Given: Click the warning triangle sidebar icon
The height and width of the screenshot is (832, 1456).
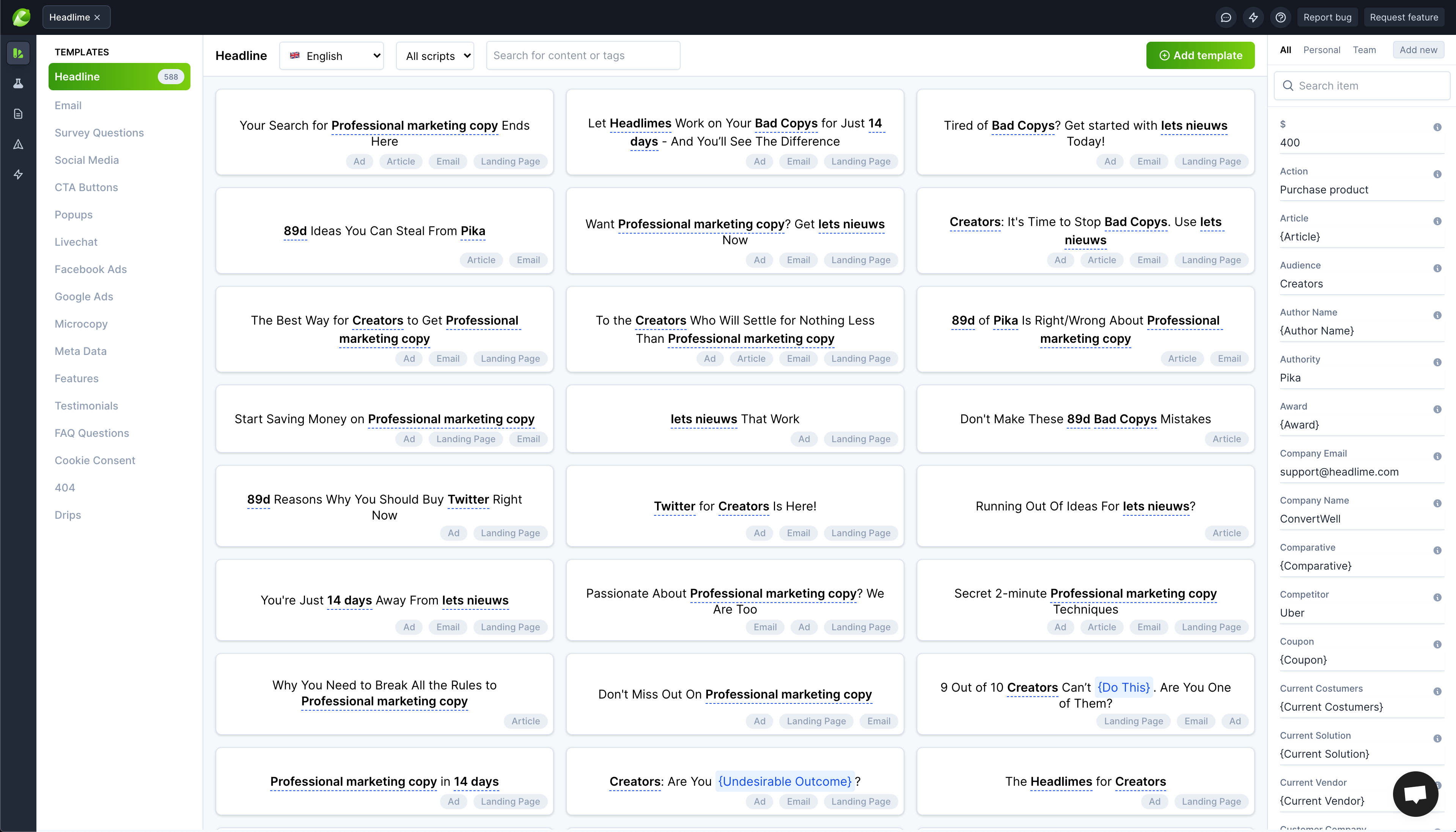Looking at the screenshot, I should [x=18, y=144].
